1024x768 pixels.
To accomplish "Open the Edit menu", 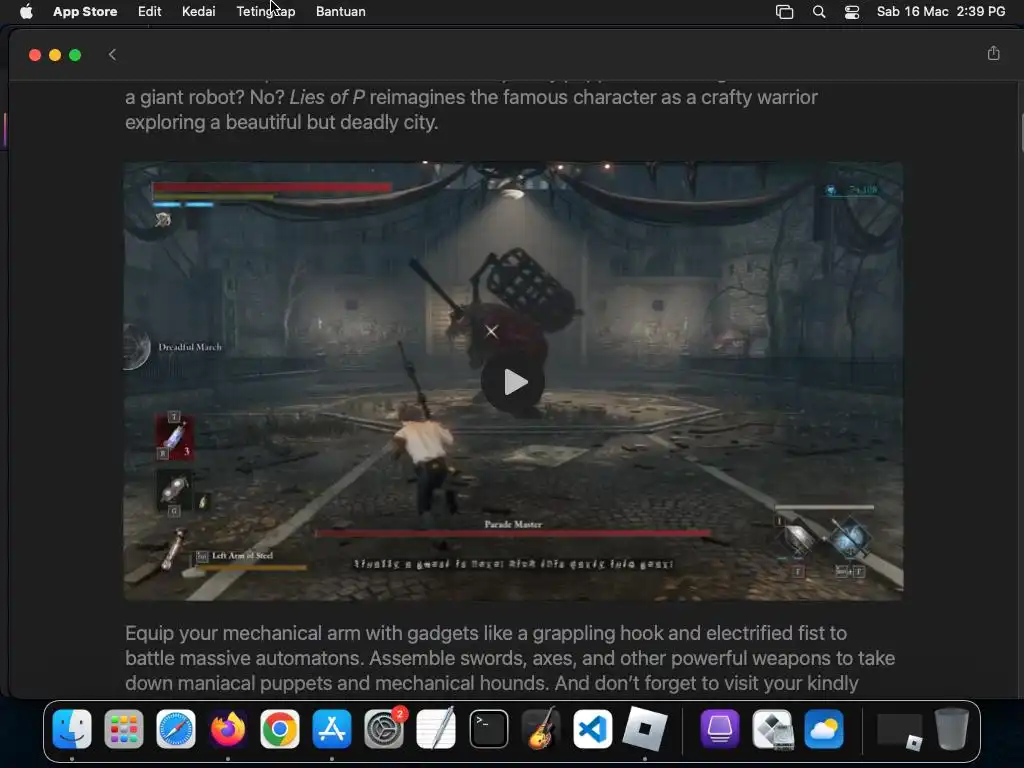I will pyautogui.click(x=150, y=12).
